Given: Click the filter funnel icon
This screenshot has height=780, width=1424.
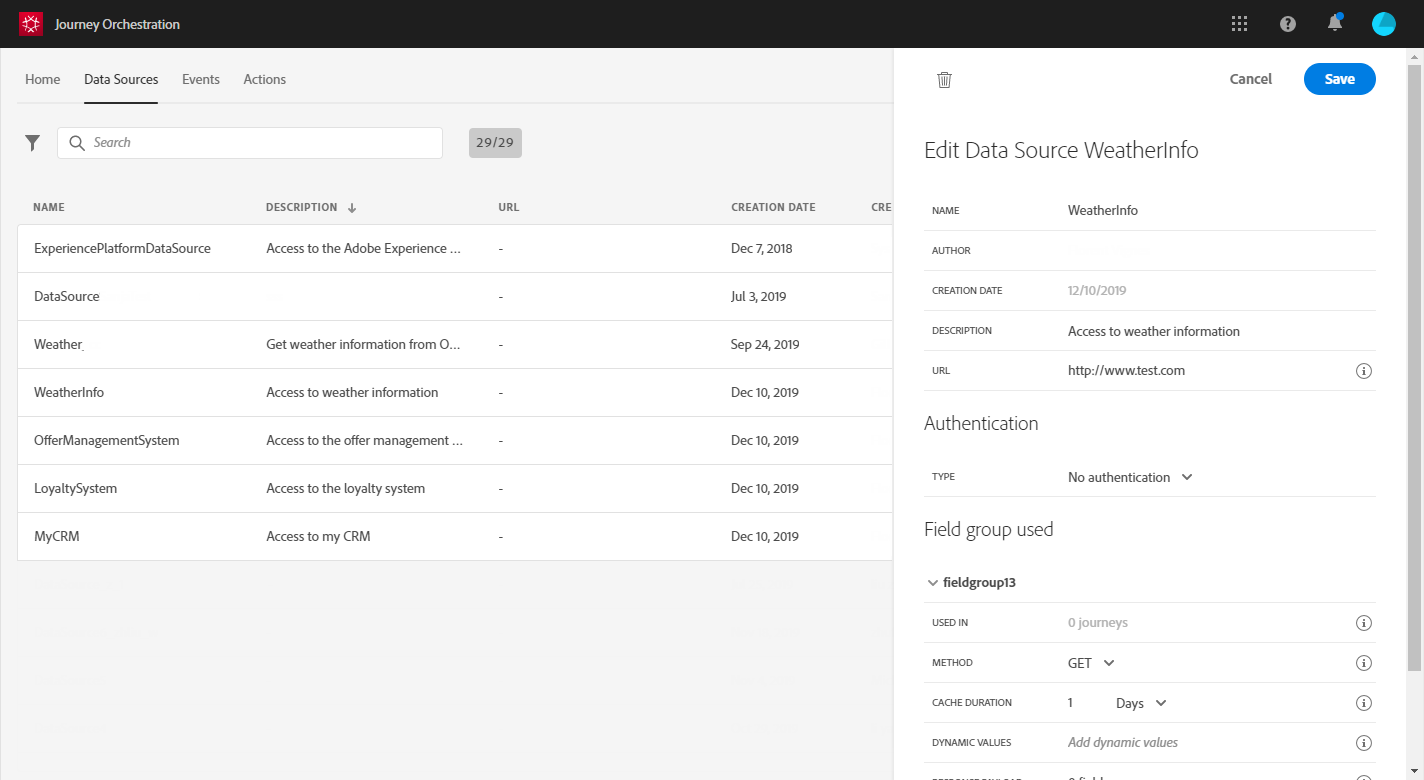Looking at the screenshot, I should tap(33, 143).
